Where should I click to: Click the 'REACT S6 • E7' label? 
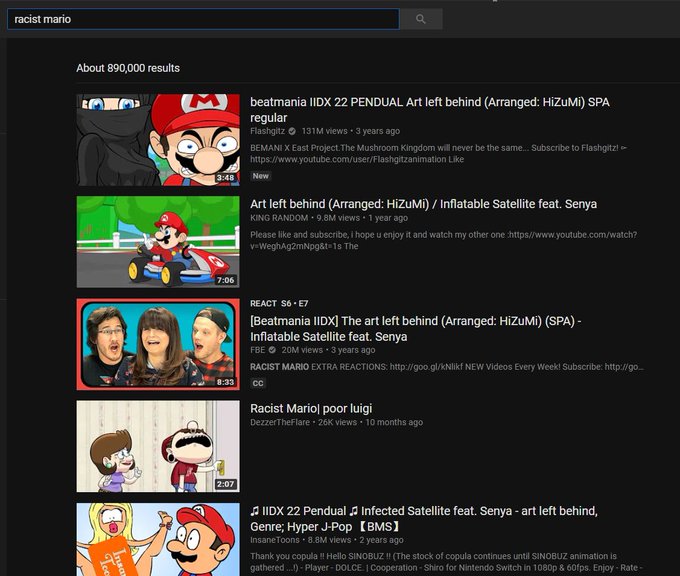pyautogui.click(x=279, y=304)
